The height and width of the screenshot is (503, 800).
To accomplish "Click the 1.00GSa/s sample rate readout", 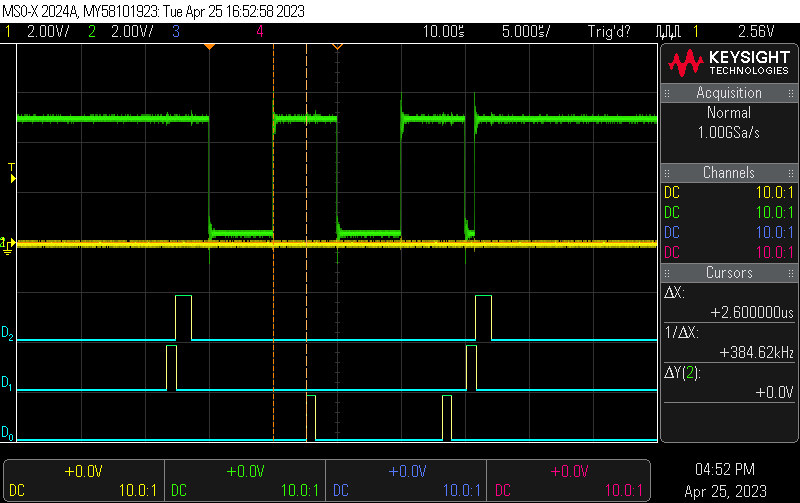I will (729, 133).
